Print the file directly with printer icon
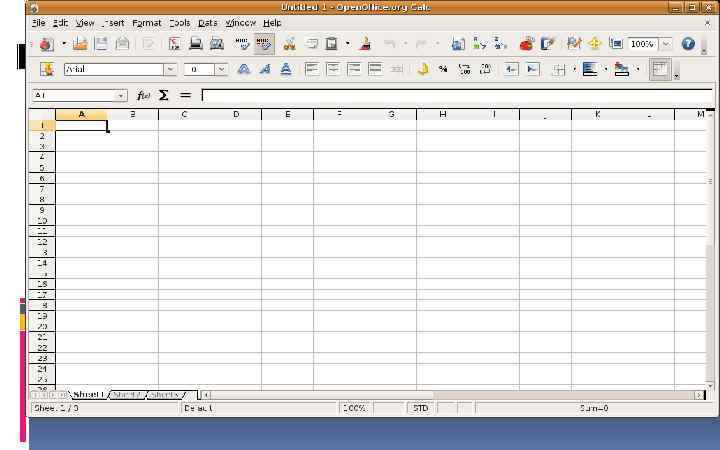720x450 pixels. pos(196,44)
